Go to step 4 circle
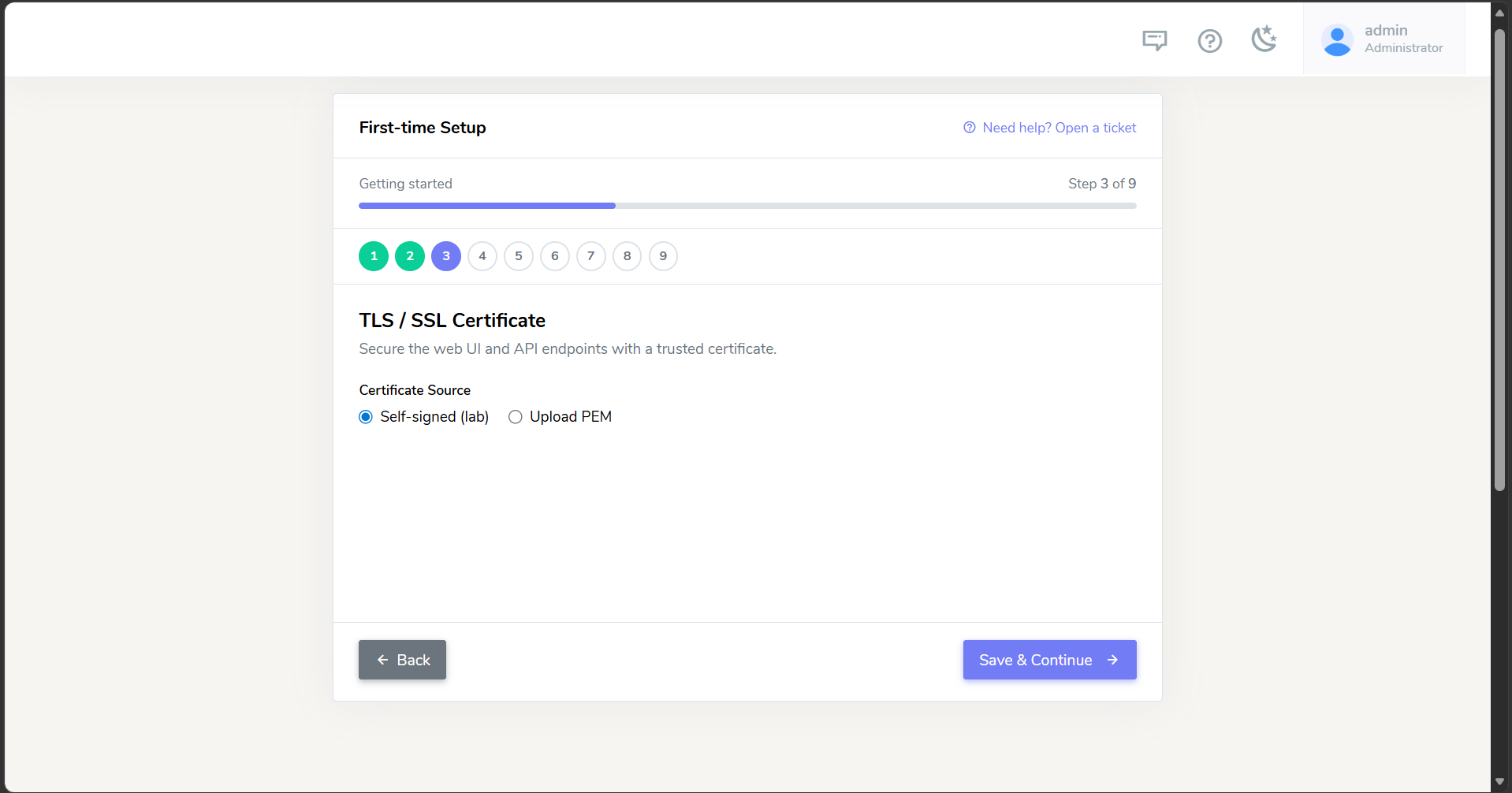Viewport: 1512px width, 793px height. (x=482, y=256)
